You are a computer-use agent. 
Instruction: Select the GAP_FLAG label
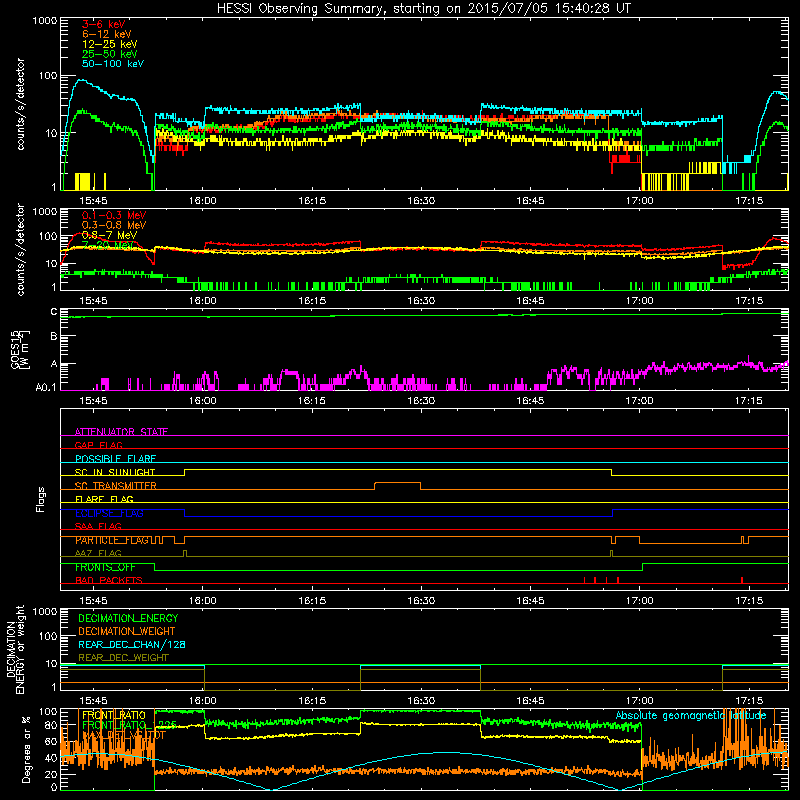click(98, 445)
